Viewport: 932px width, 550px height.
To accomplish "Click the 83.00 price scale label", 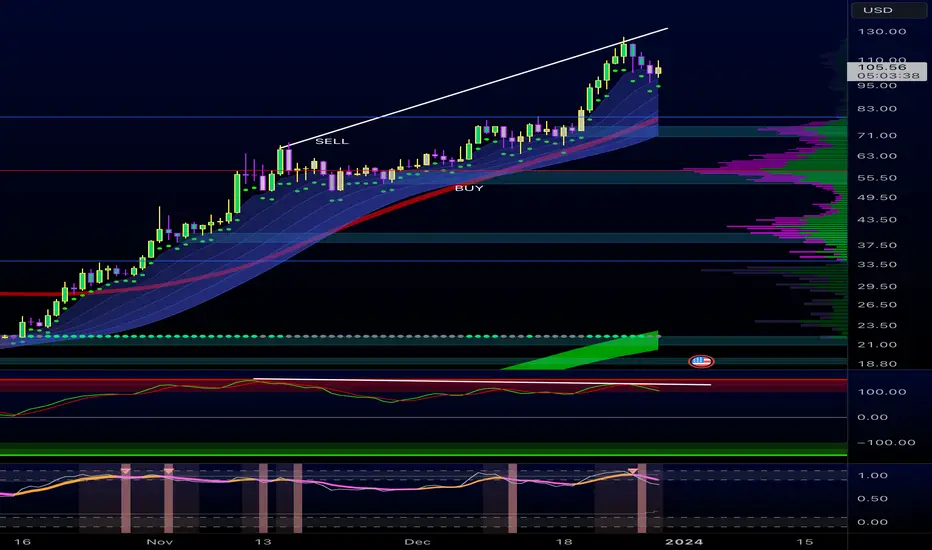I will click(x=877, y=109).
